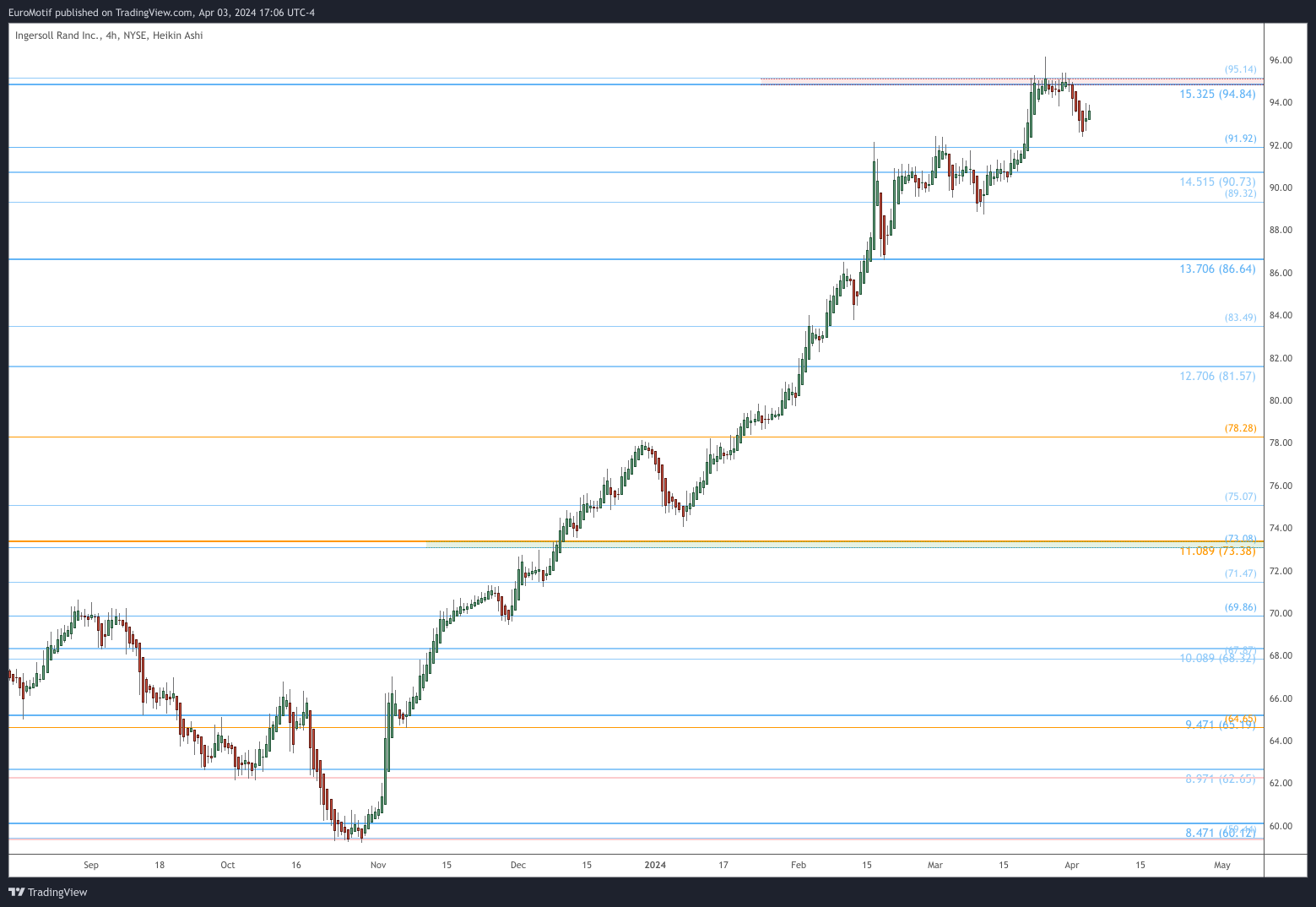Click the EuroMotif published on TradingView.com header
This screenshot has height=907, width=1316.
click(161, 13)
